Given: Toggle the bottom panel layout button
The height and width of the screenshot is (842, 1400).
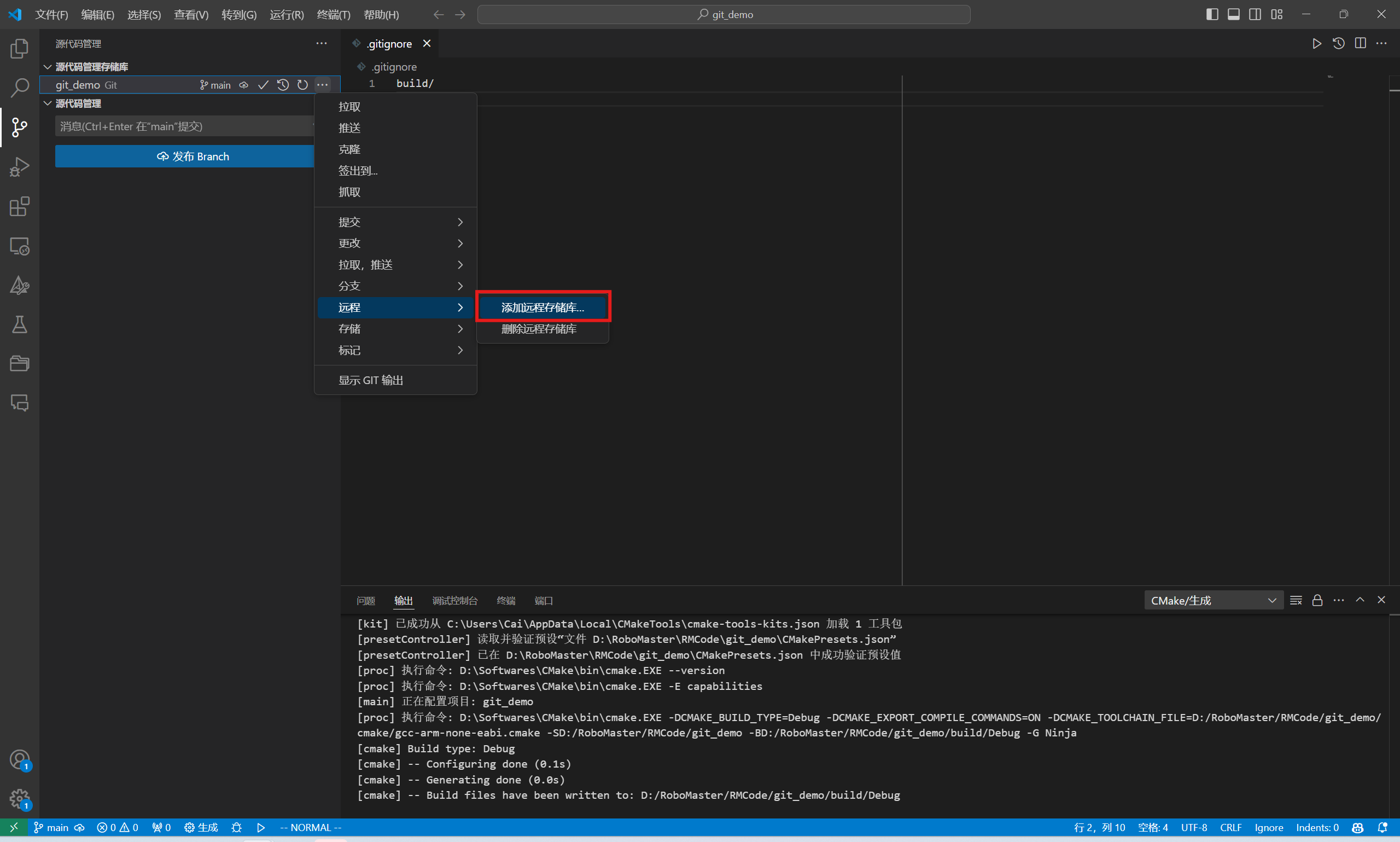Looking at the screenshot, I should (1233, 14).
